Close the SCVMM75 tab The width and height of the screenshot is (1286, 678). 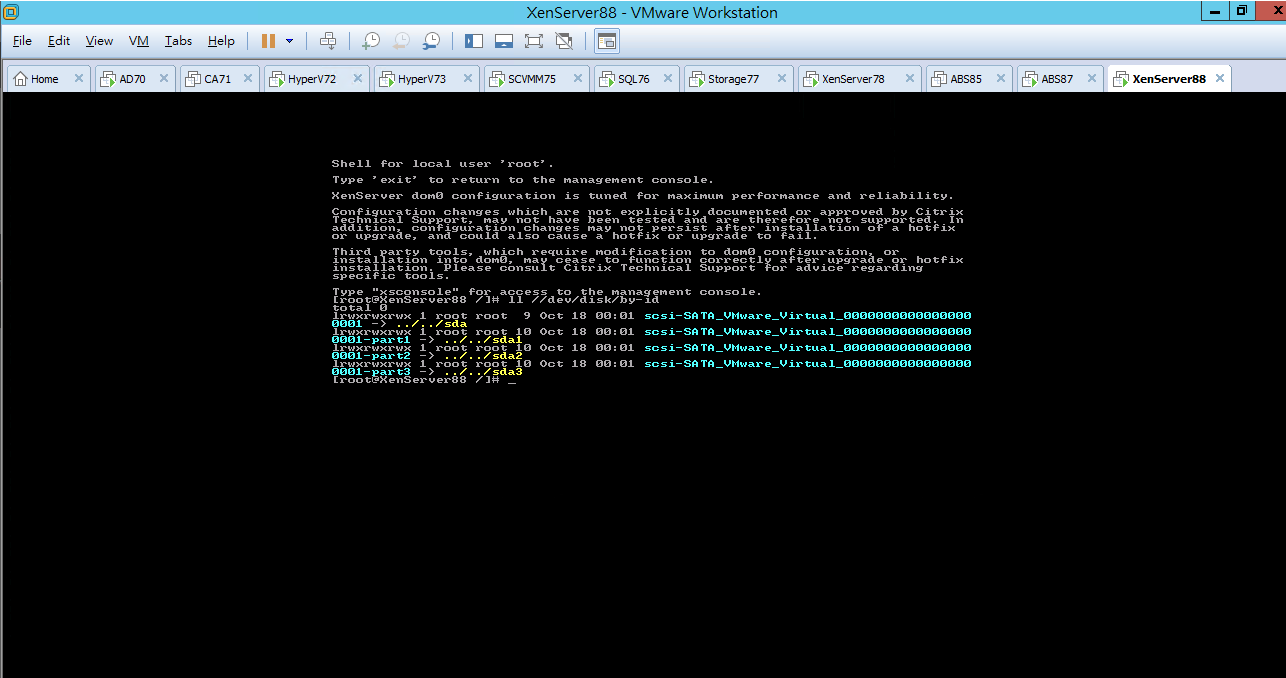(577, 79)
